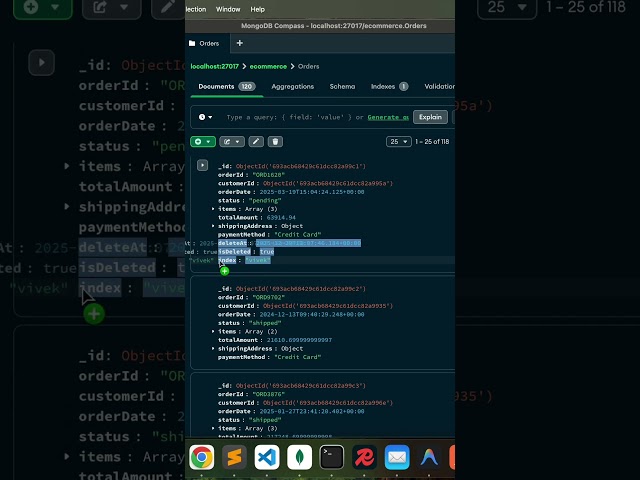This screenshot has height=480, width=640.
Task: Open the Window menu
Action: [228, 9]
